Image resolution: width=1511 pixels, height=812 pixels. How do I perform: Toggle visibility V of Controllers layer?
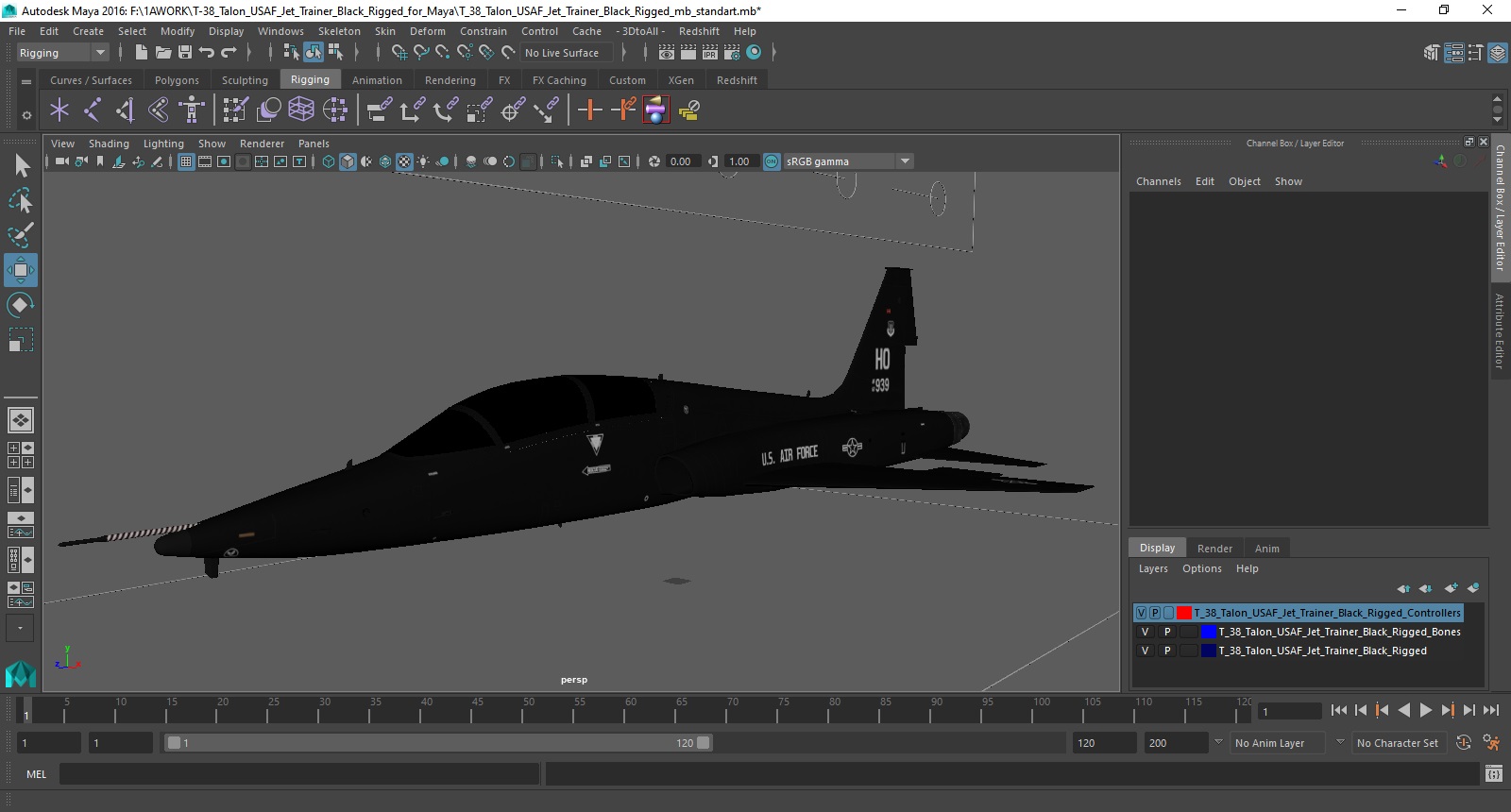pyautogui.click(x=1141, y=613)
